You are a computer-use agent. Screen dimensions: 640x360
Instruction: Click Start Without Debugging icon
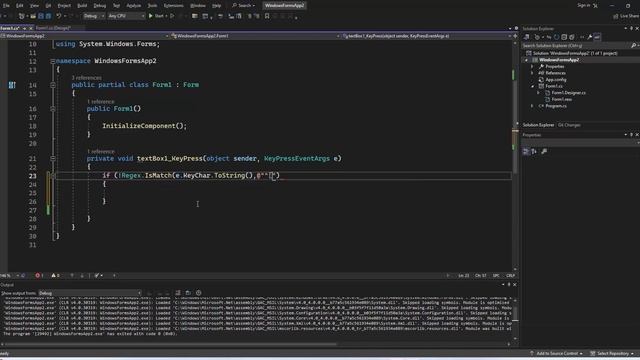[172, 16]
